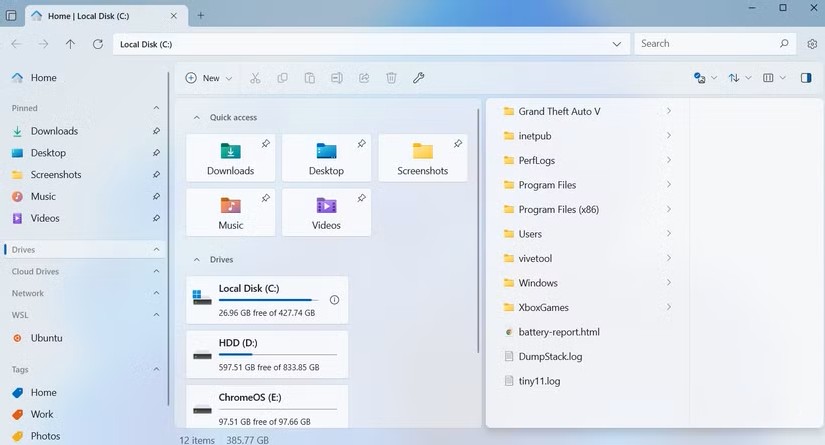Screen dimensions: 825x445
Task: Collapse the Network sidebar section
Action: pyautogui.click(x=156, y=293)
